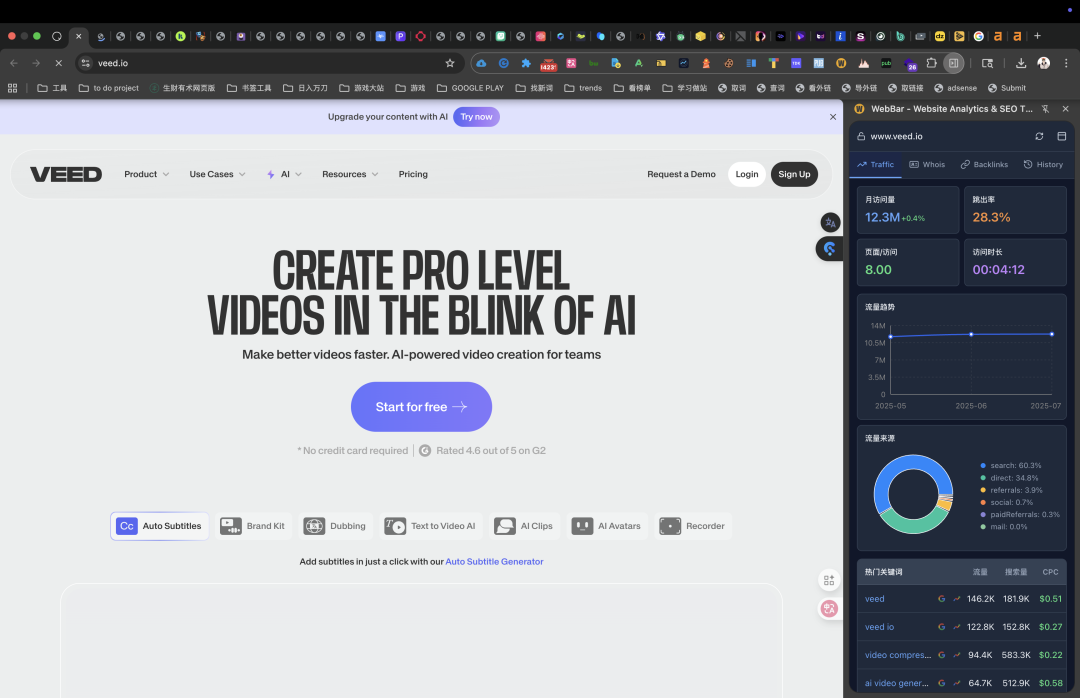Open the WebBar extension icon in toolbar
This screenshot has width=1080, height=698.
click(841, 63)
